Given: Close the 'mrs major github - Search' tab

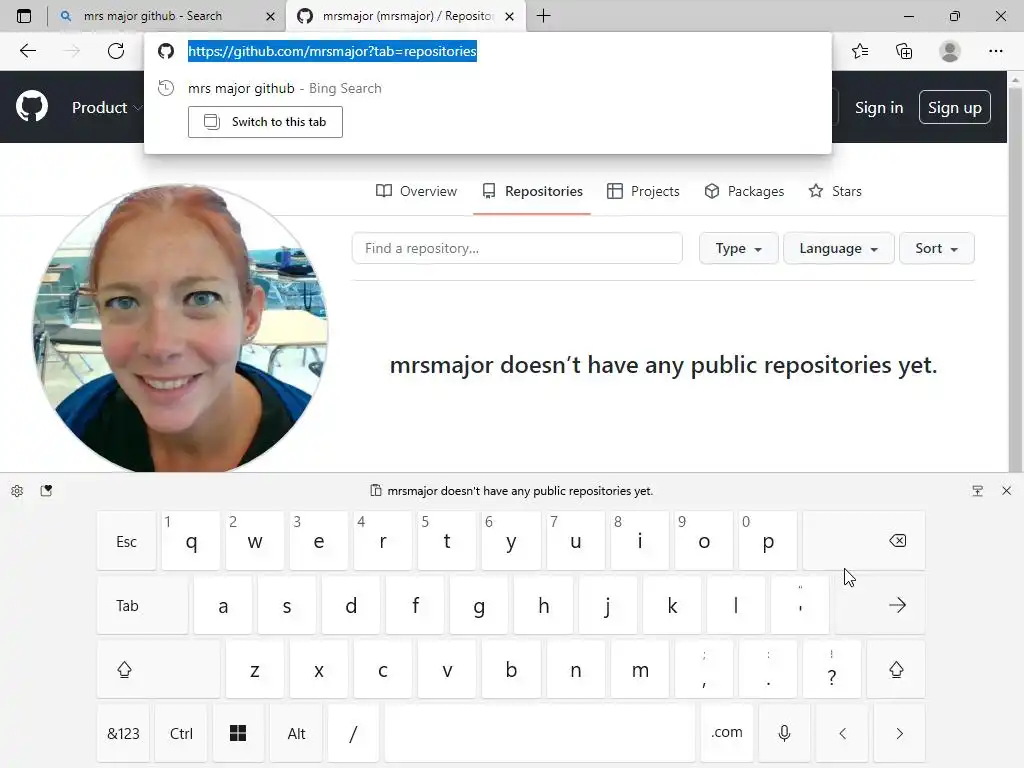Looking at the screenshot, I should 270,17.
